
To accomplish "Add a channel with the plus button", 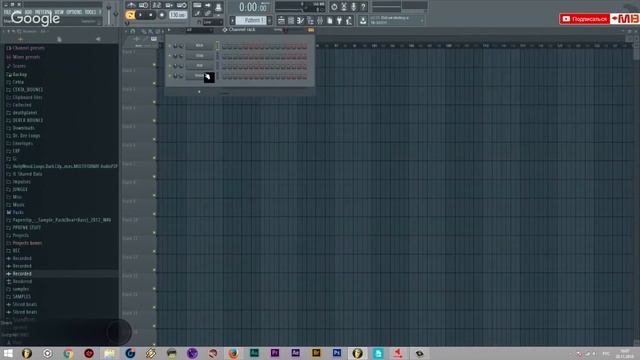I will 199,92.
